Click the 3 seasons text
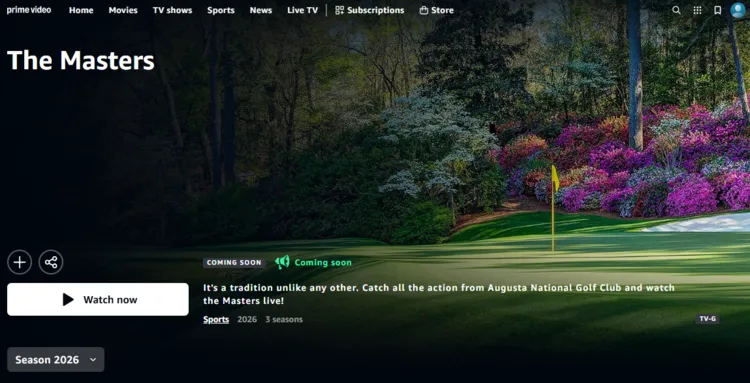The image size is (750, 383). pos(284,319)
